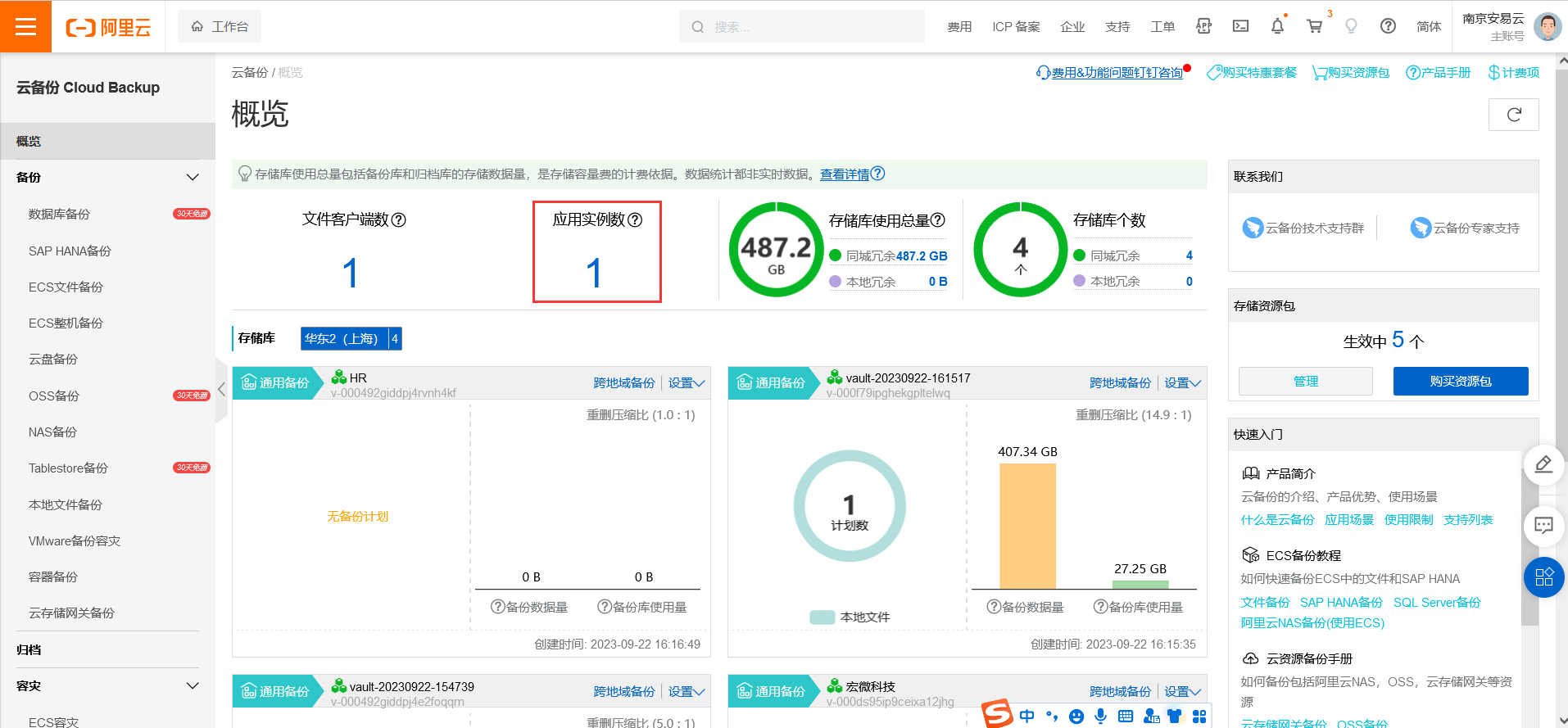Open the Cloud Shell terminal icon
Image resolution: width=1568 pixels, height=728 pixels.
(1240, 26)
